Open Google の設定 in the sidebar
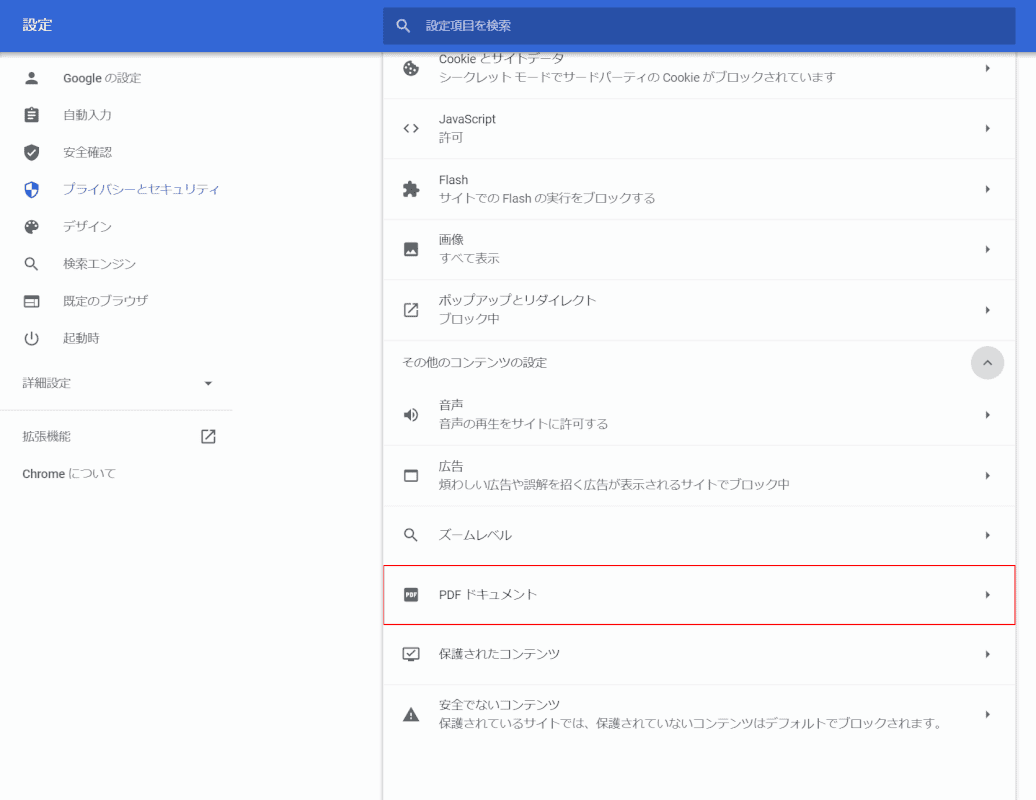Screen dimensions: 1036x800 tap(102, 78)
